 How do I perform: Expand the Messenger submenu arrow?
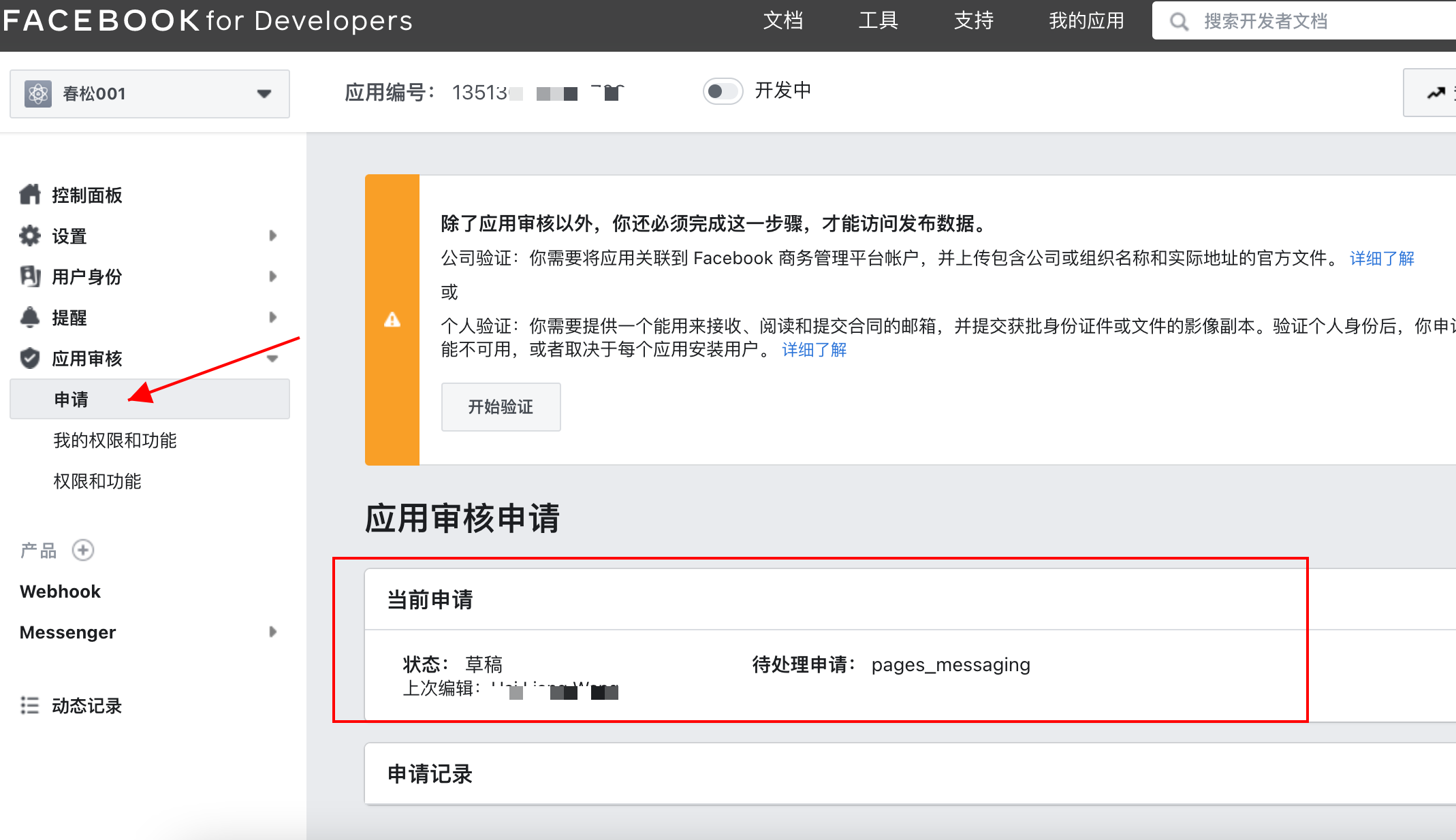click(x=272, y=632)
